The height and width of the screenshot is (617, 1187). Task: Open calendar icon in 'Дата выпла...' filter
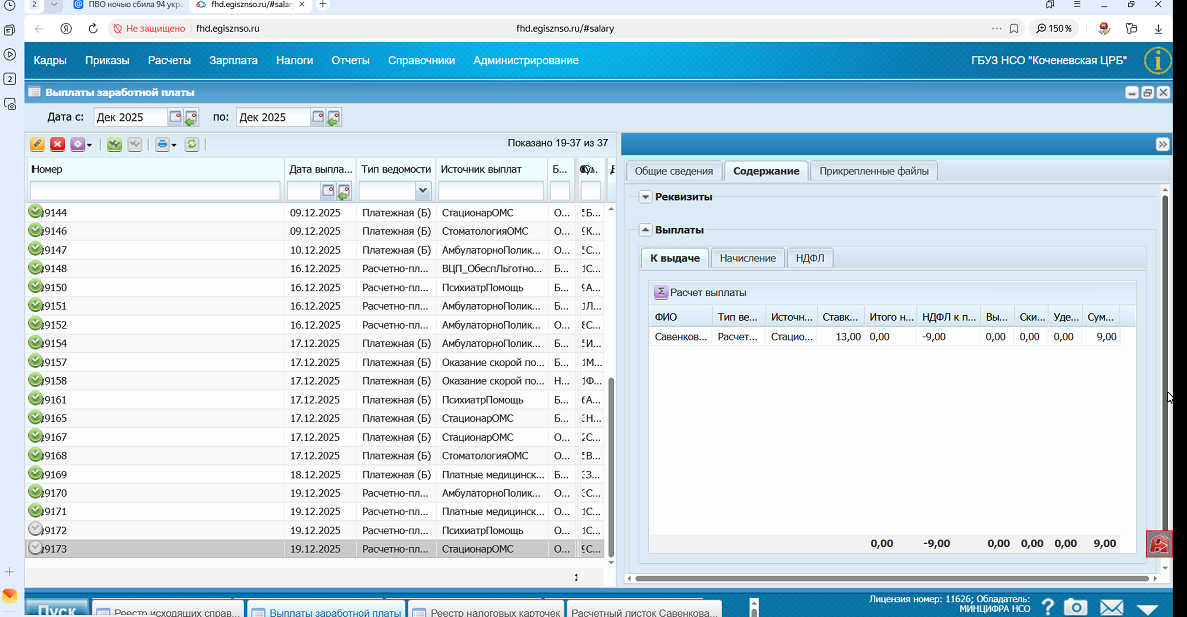(x=328, y=191)
